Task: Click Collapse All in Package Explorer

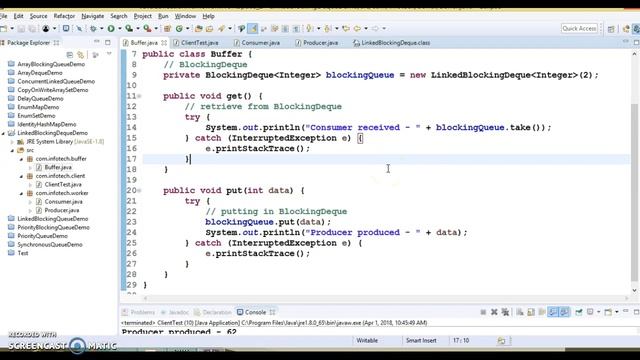Action: 70,55
